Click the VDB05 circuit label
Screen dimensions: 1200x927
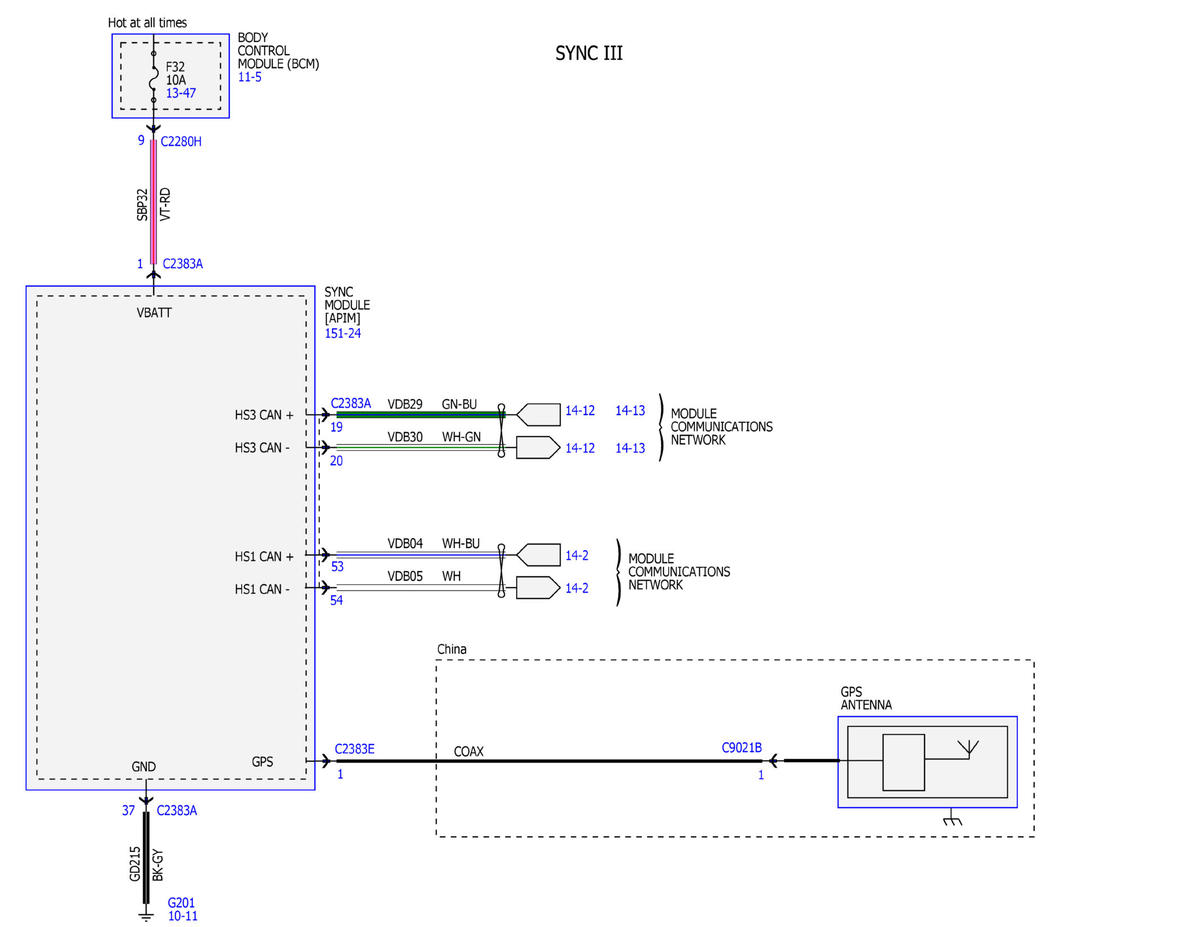click(405, 576)
